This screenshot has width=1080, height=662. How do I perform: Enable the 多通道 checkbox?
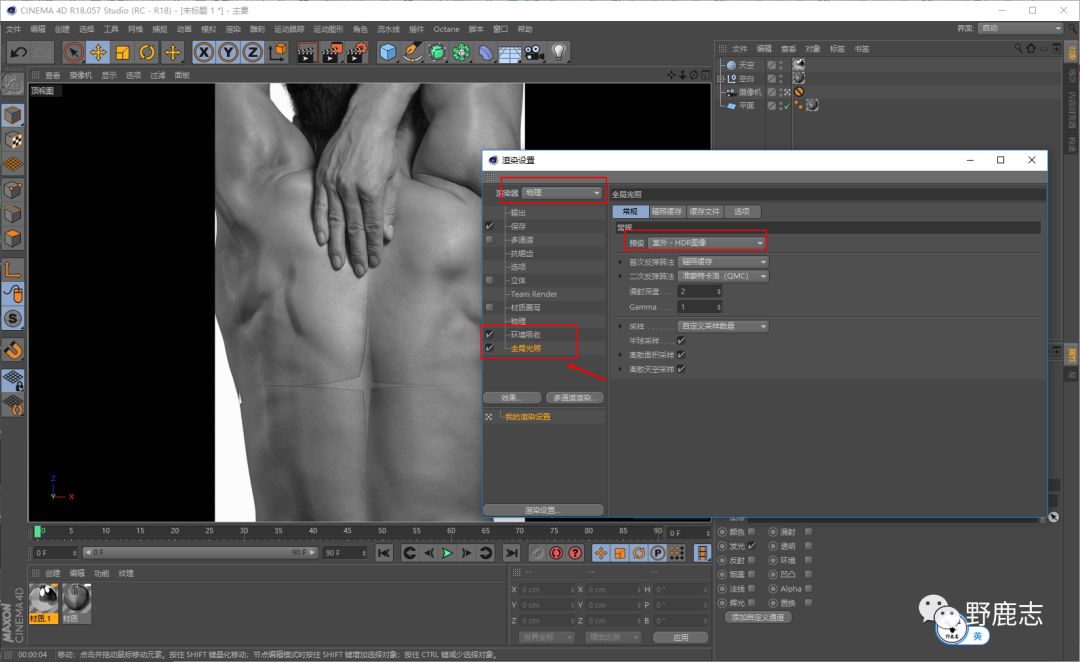[489, 240]
